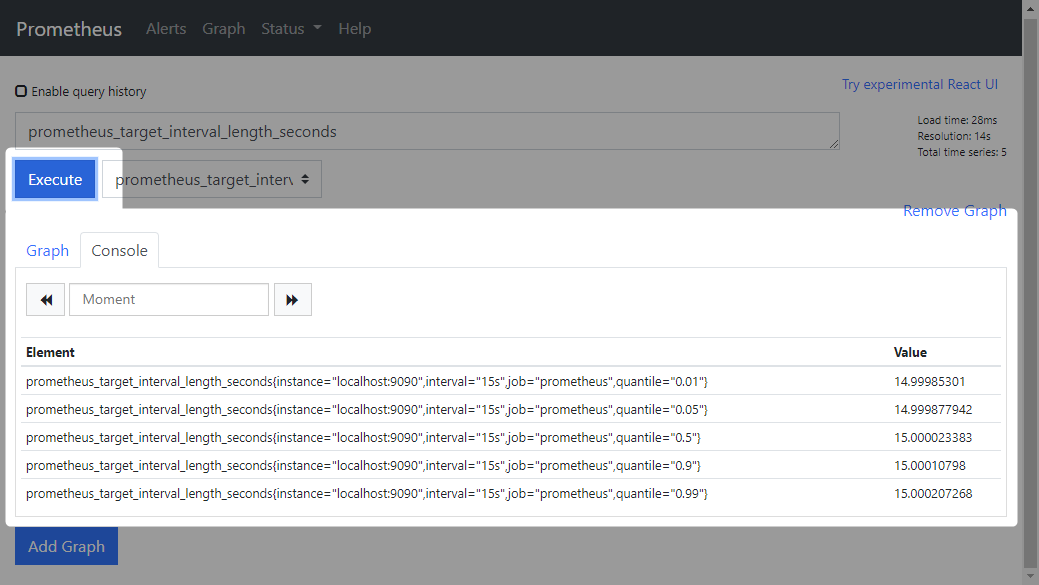The width and height of the screenshot is (1039, 585).
Task: Select the Console tab
Action: (x=119, y=250)
